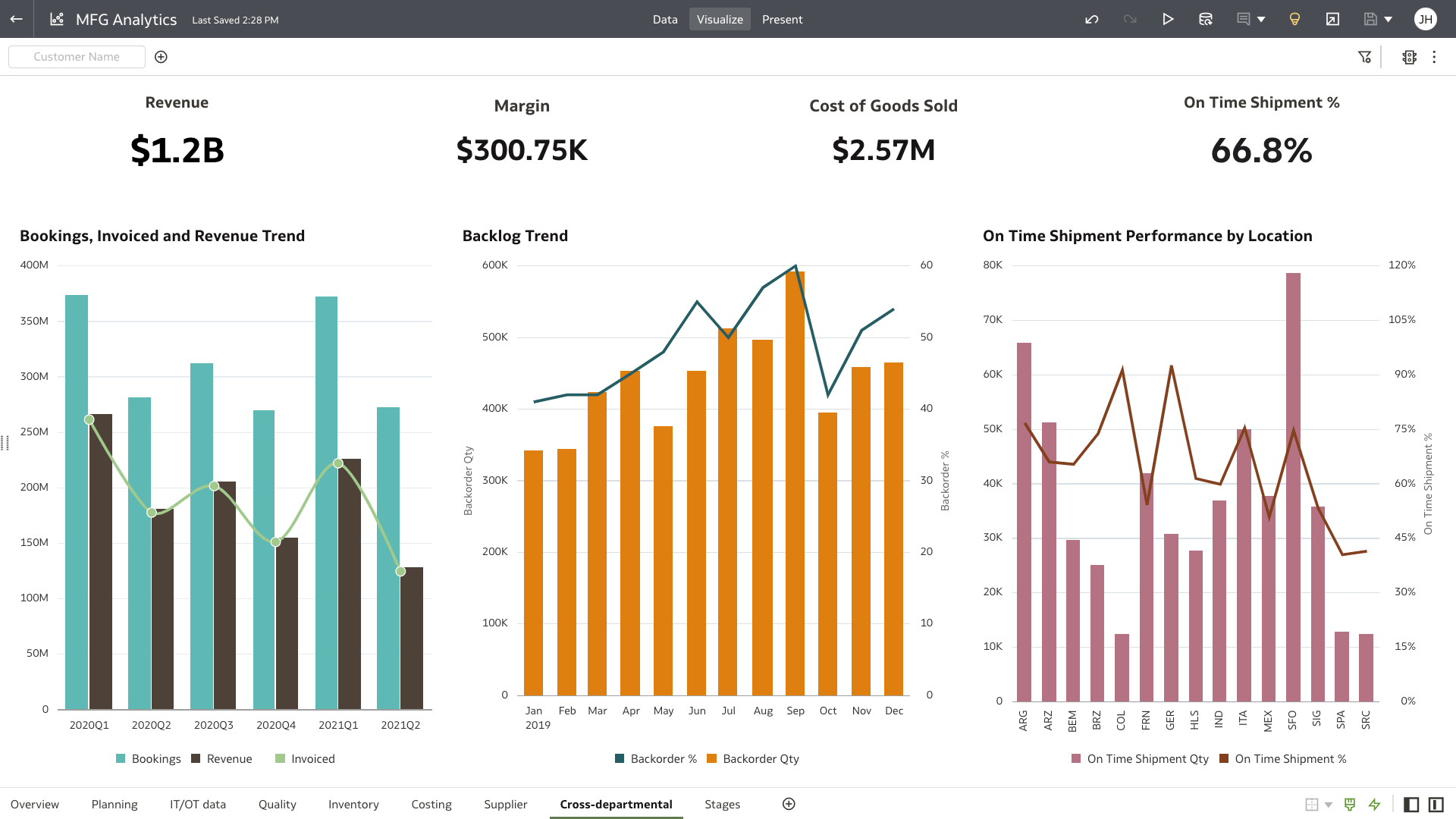Open the filter bar settings icon
The width and height of the screenshot is (1456, 819).
point(1364,57)
